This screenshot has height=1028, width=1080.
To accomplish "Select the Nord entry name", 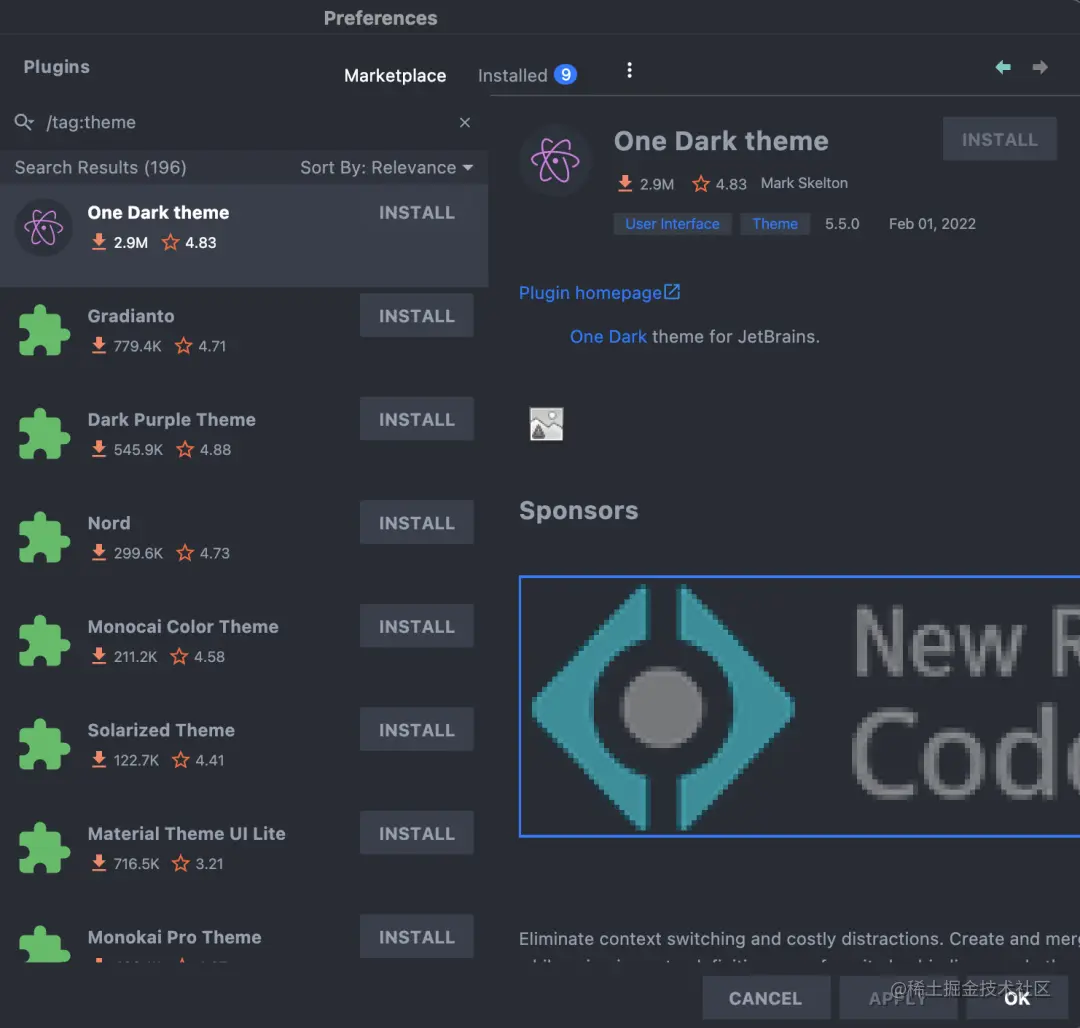I will pyautogui.click(x=109, y=523).
